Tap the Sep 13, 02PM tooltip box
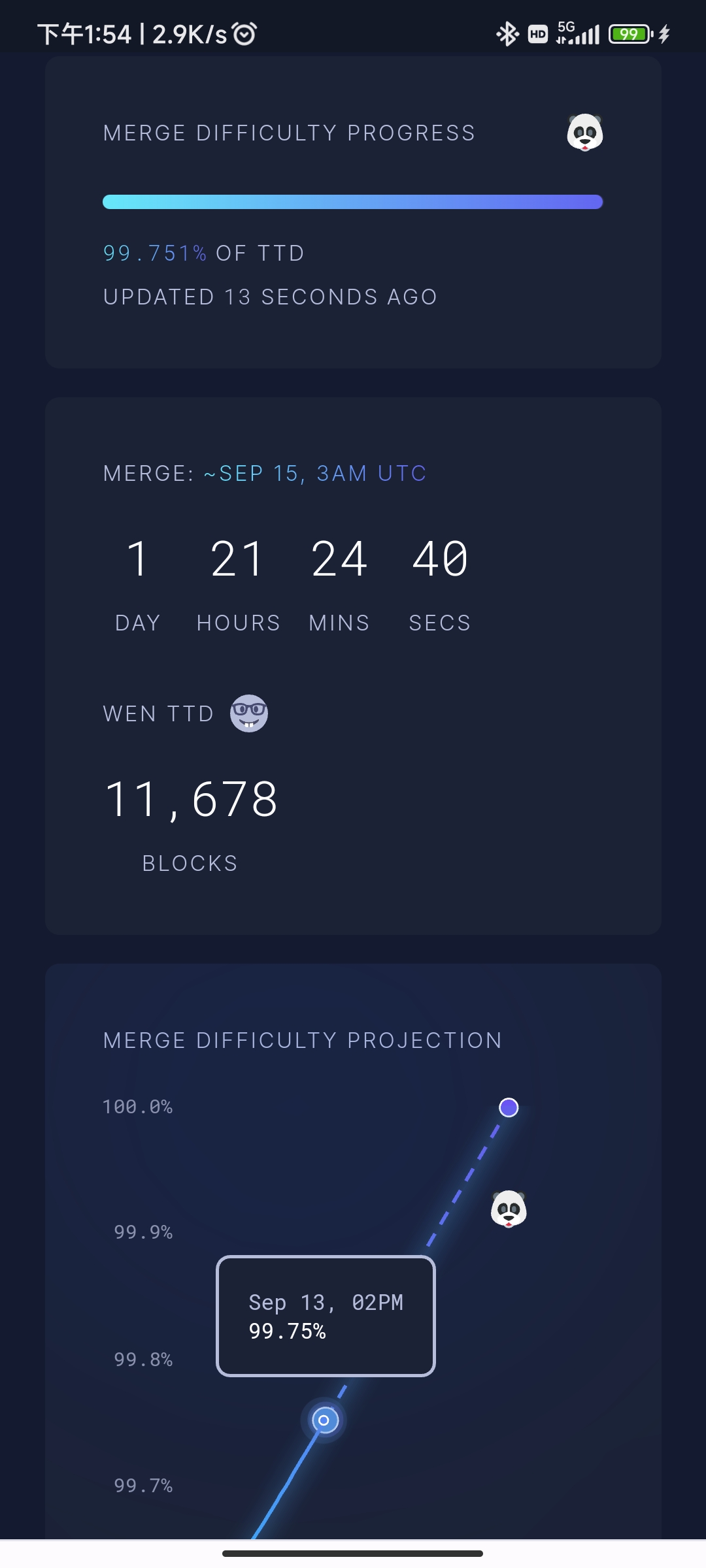The image size is (706, 1568). (x=326, y=1316)
